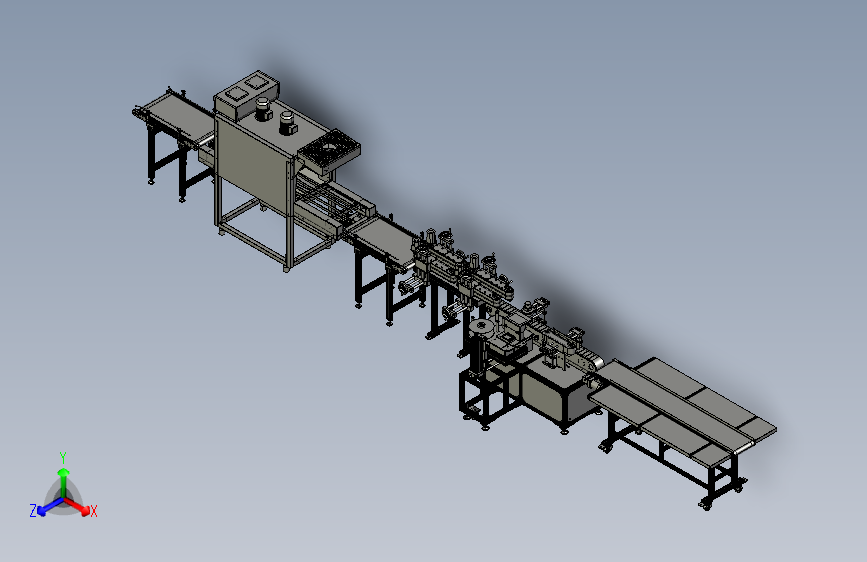Select the leftmost infeed conveyor belt surface

(178, 117)
